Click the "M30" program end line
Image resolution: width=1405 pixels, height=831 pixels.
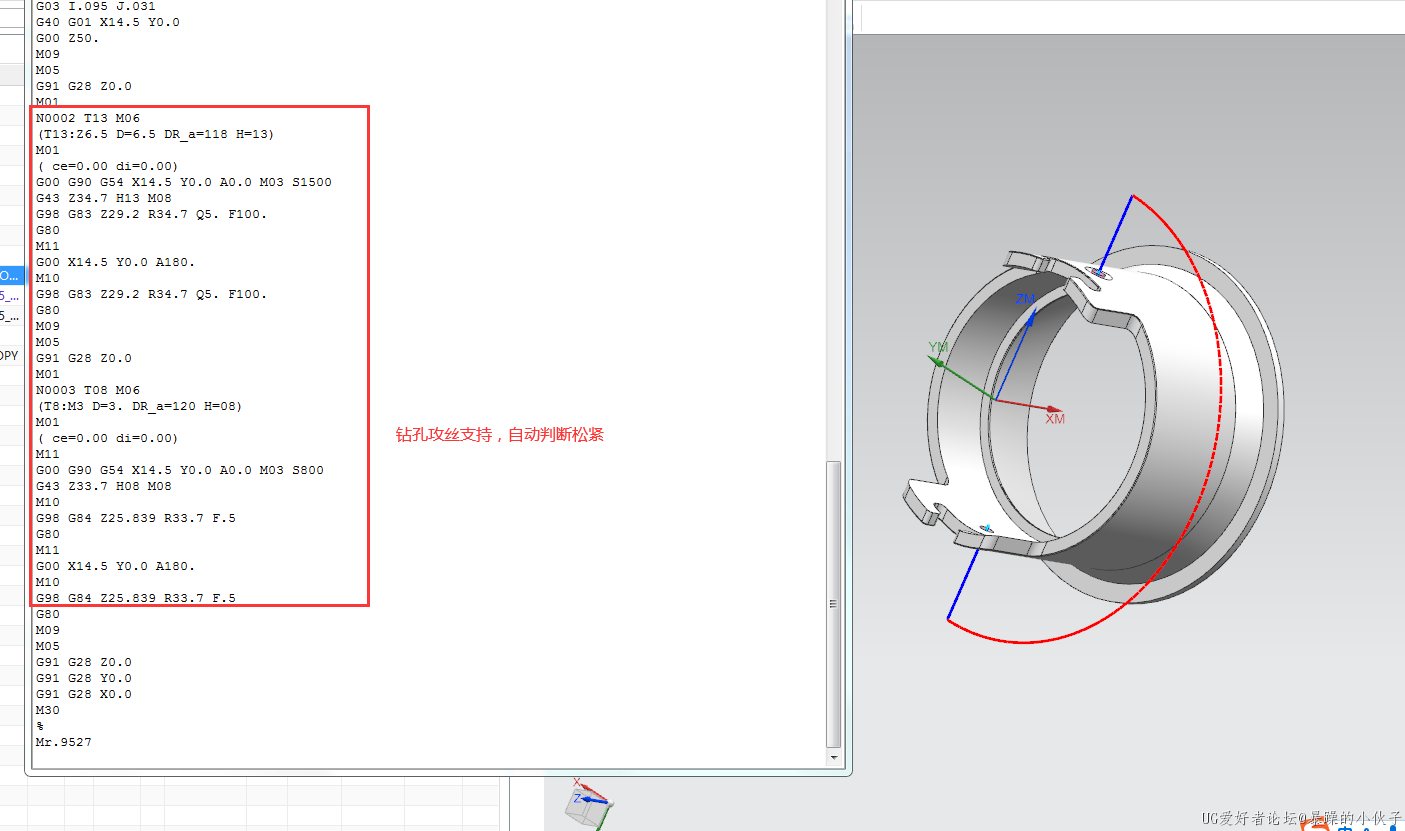48,710
